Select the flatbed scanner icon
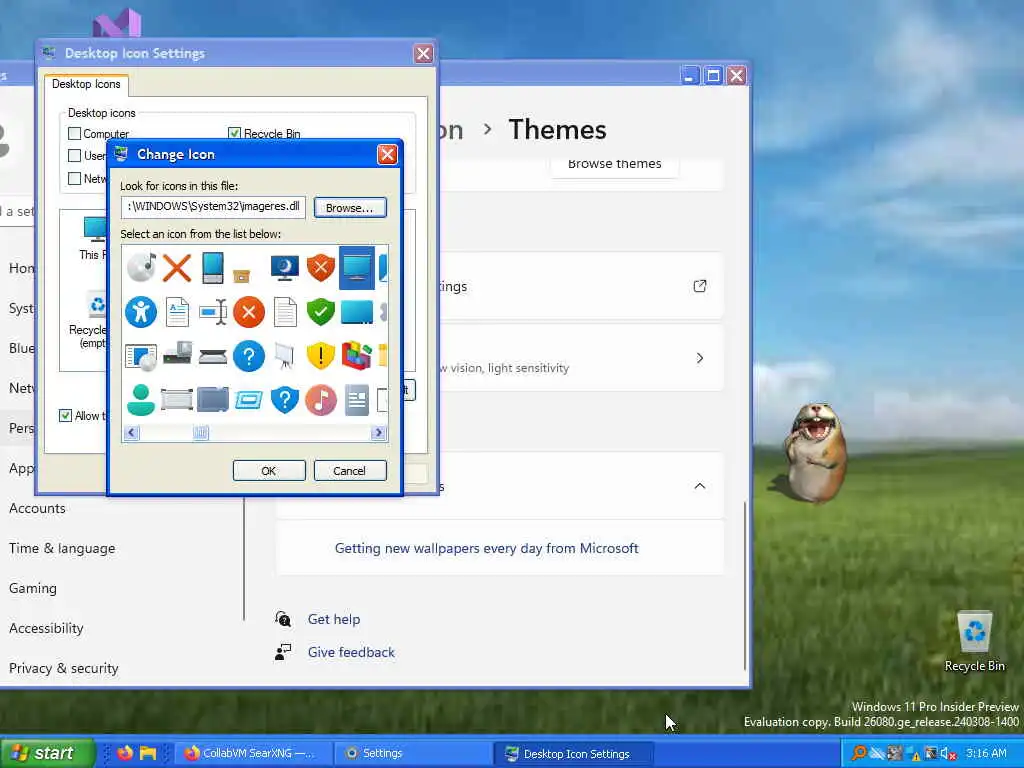 pyautogui.click(x=213, y=357)
